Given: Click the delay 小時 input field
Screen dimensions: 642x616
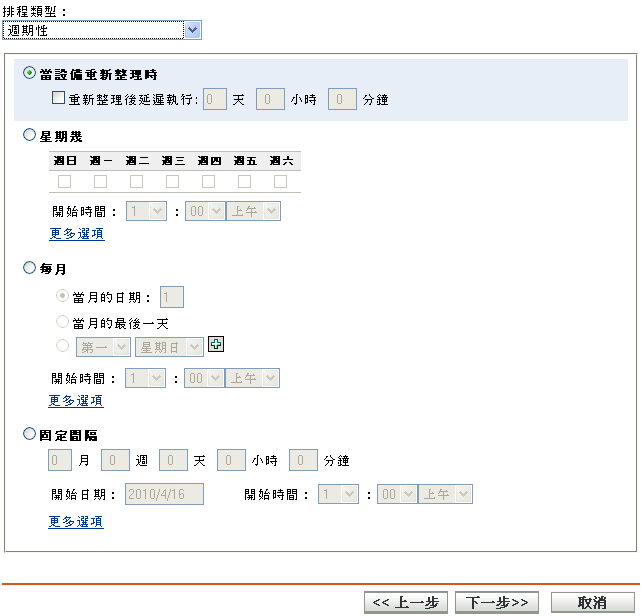Looking at the screenshot, I should (x=270, y=99).
